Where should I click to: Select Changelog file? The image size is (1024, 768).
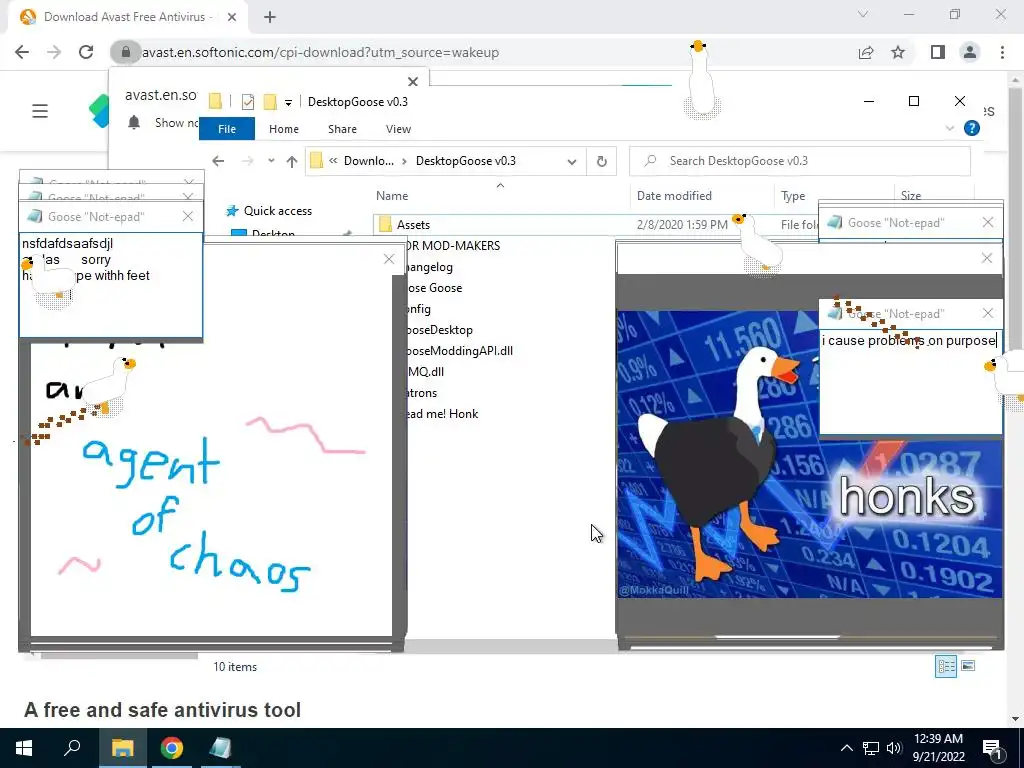[428, 266]
